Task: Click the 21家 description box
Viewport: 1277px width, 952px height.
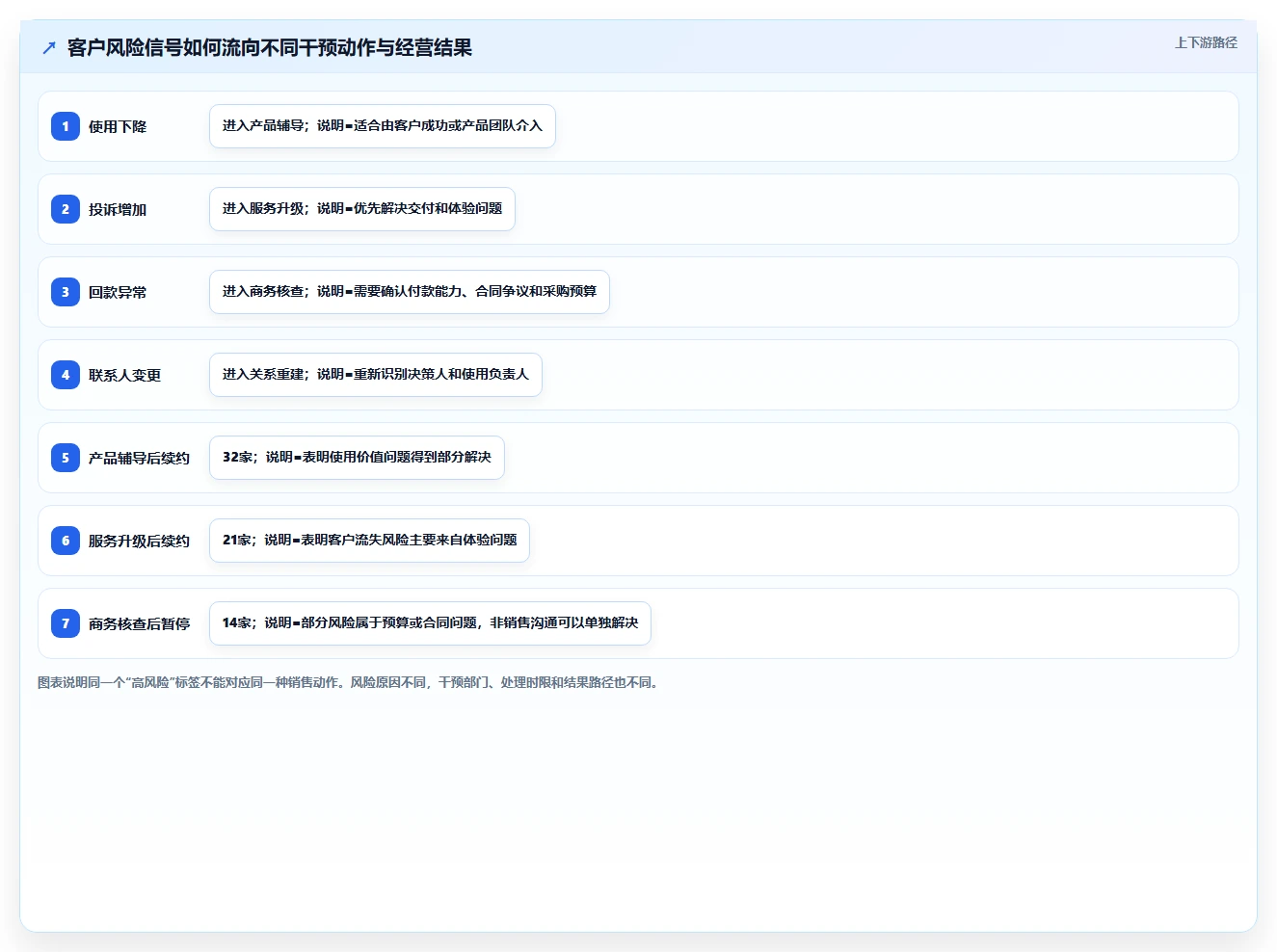Action: (369, 541)
